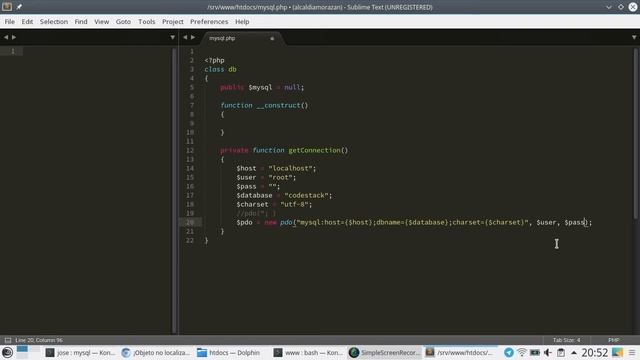Change Tab Size: 4 setting
640x360 pixels.
click(x=566, y=340)
